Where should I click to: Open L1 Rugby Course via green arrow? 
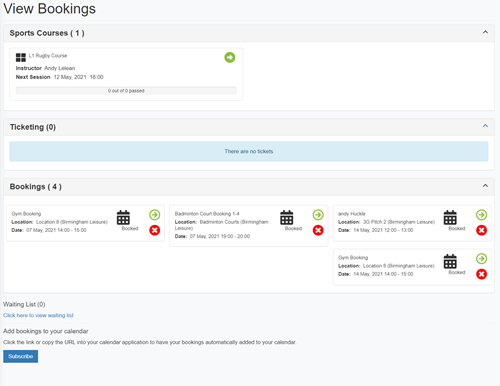pyautogui.click(x=230, y=57)
